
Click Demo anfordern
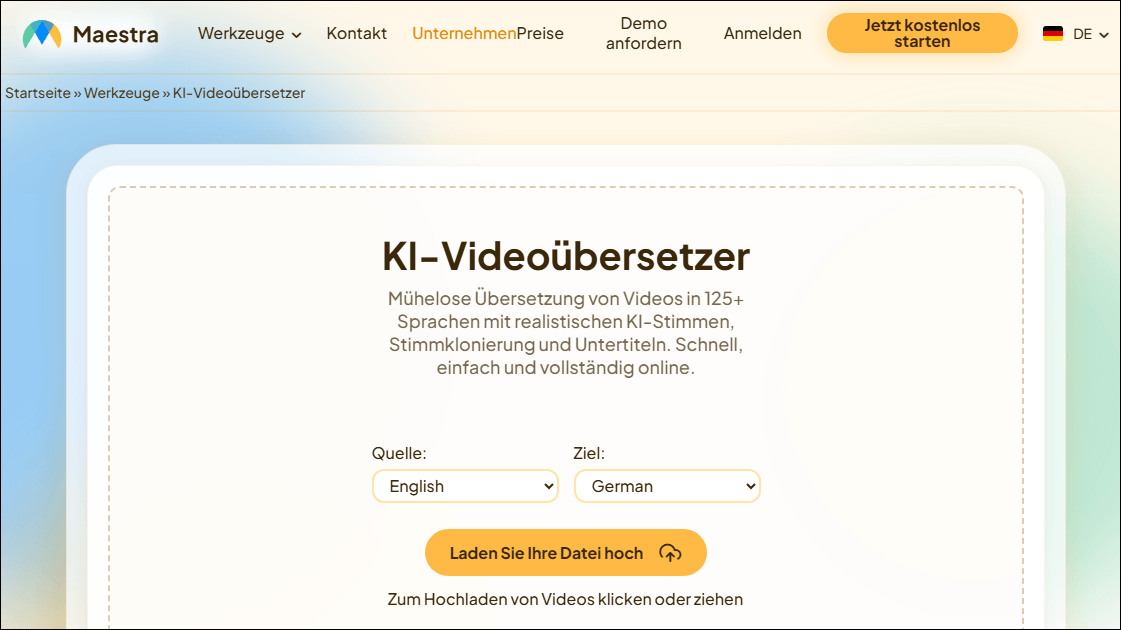pos(643,33)
